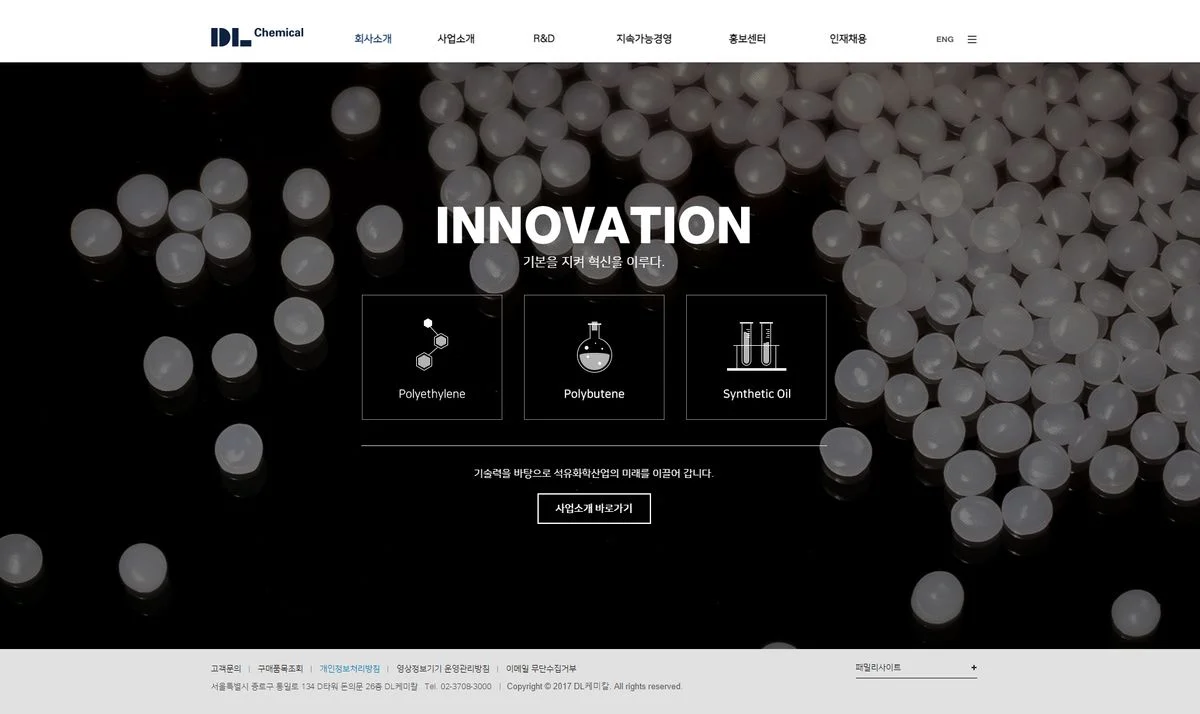Click the Polyethylene molecule icon
This screenshot has height=714, width=1200.
432,344
